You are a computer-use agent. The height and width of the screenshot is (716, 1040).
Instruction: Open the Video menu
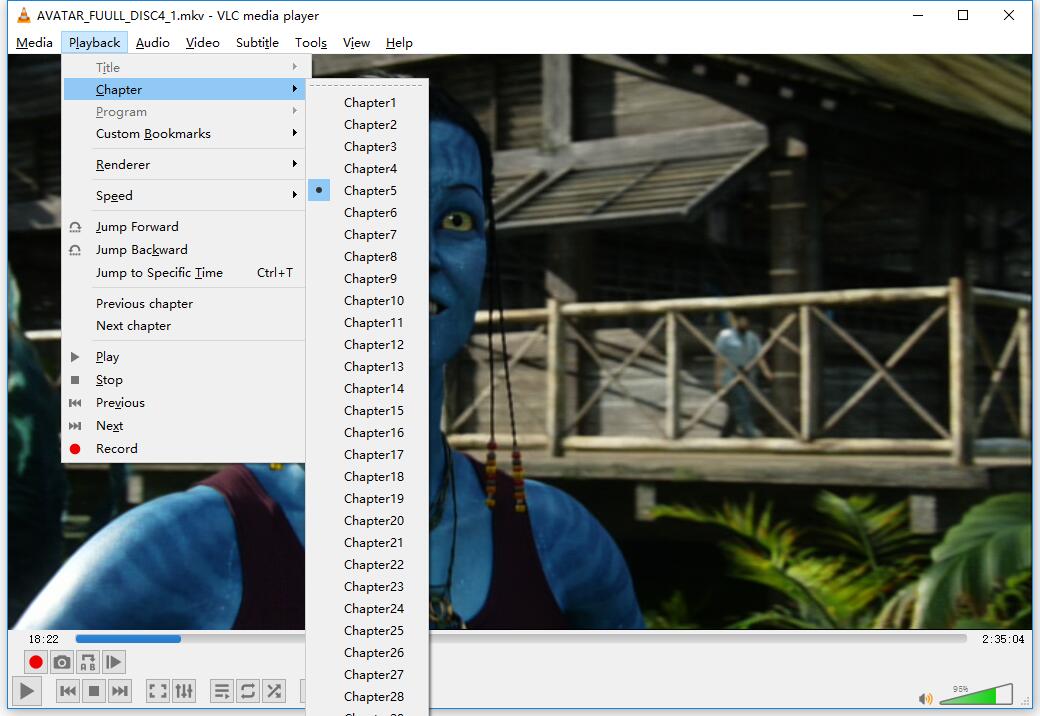(202, 42)
